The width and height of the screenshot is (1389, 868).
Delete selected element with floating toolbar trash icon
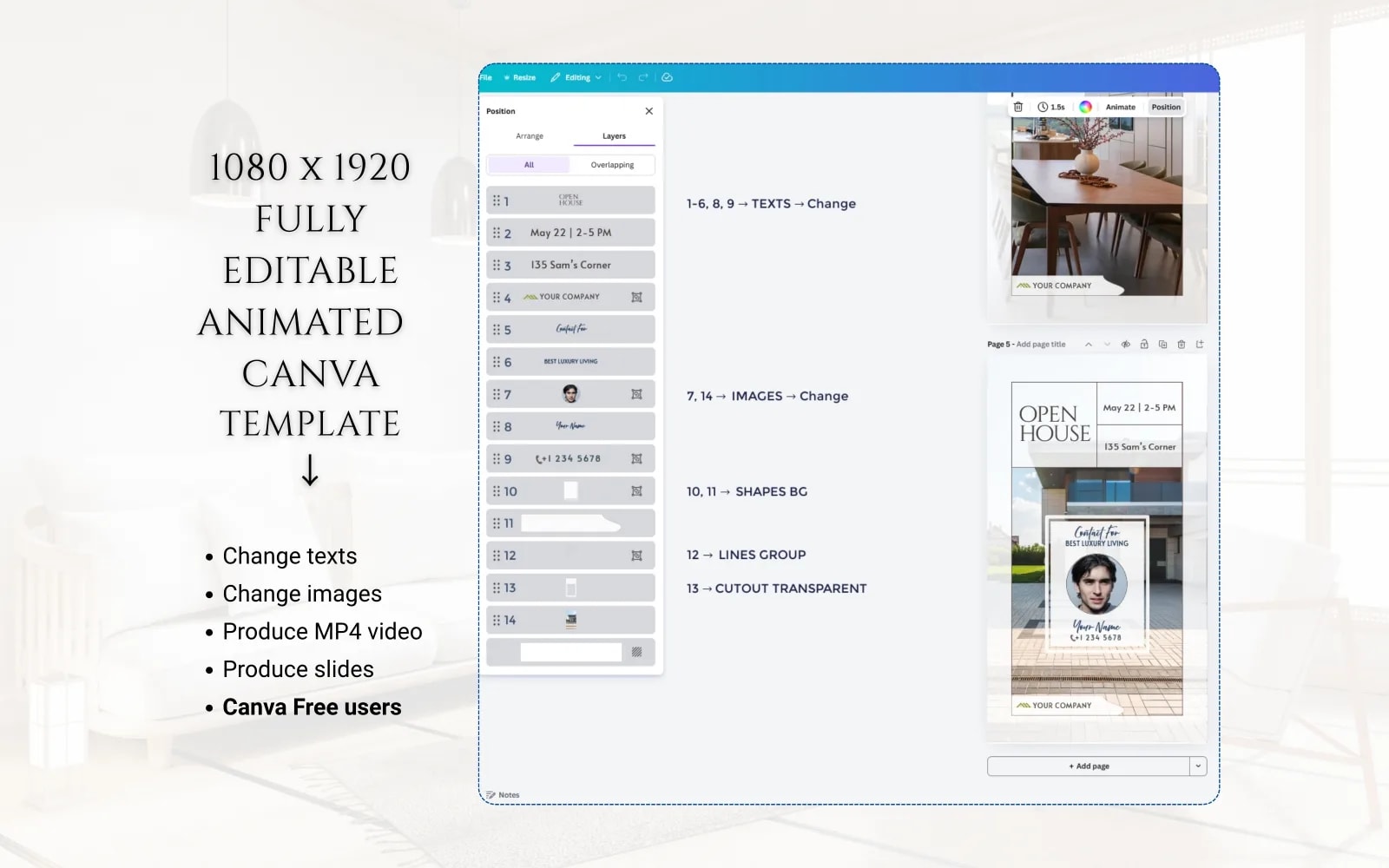1018,107
